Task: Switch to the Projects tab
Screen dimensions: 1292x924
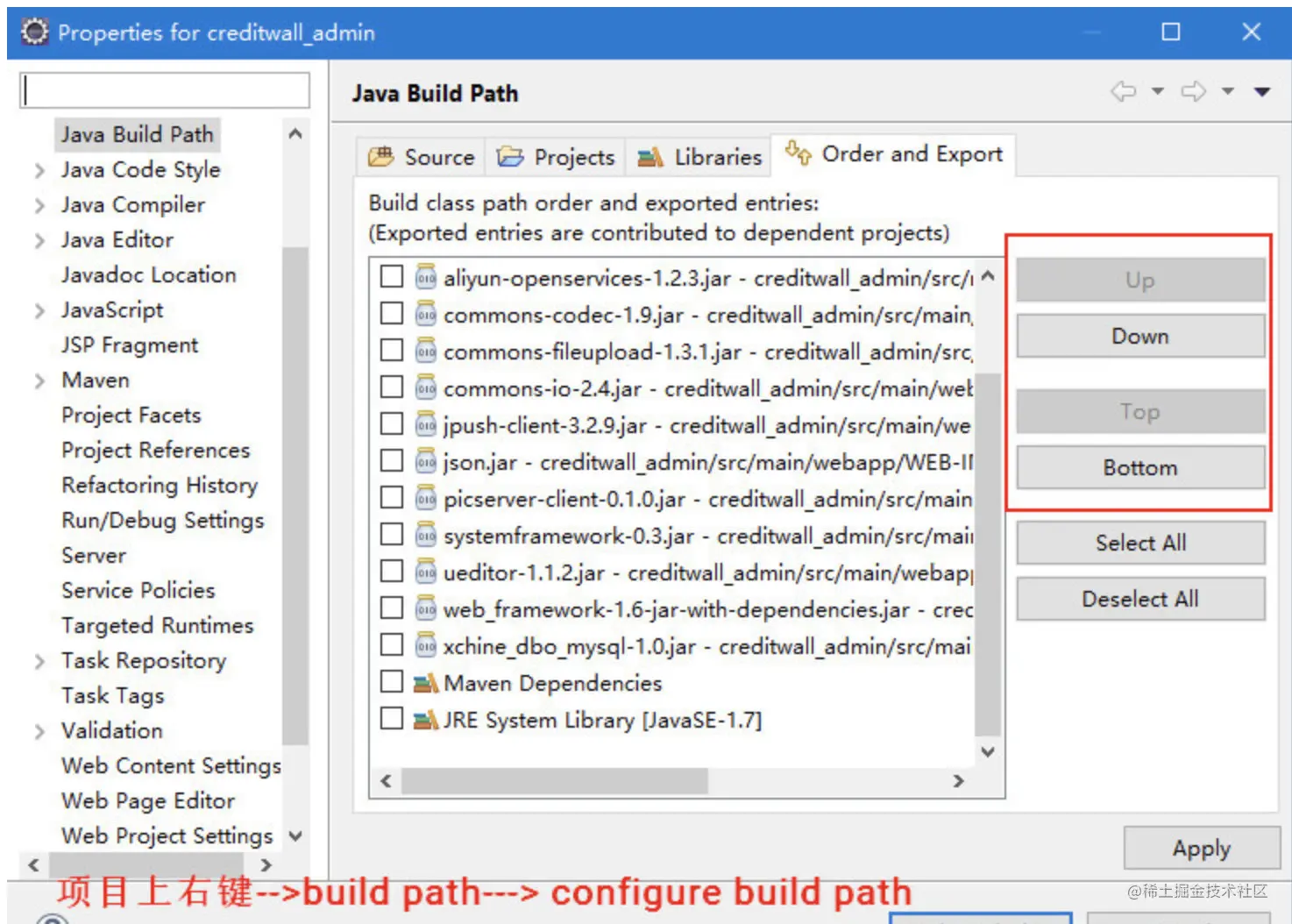Action: (x=556, y=157)
